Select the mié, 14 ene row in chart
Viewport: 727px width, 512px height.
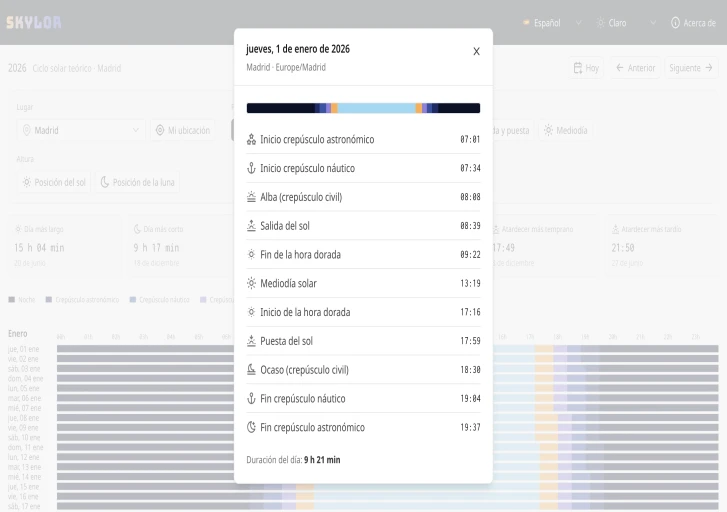coord(363,477)
